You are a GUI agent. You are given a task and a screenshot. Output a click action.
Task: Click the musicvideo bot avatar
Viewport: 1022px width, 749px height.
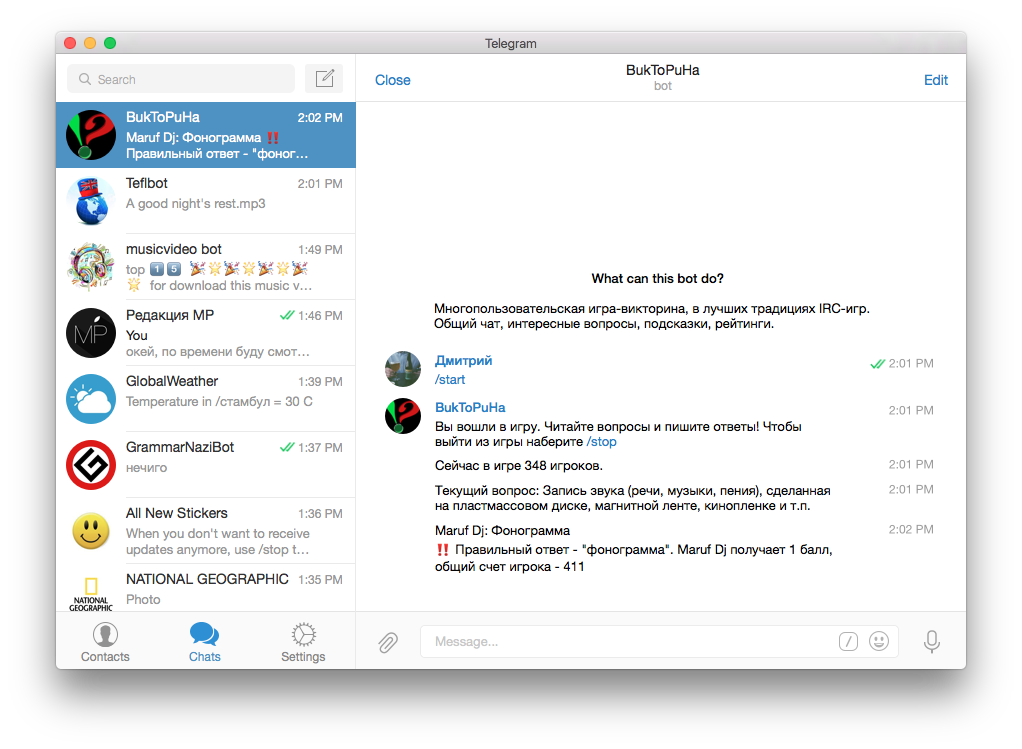pyautogui.click(x=91, y=267)
